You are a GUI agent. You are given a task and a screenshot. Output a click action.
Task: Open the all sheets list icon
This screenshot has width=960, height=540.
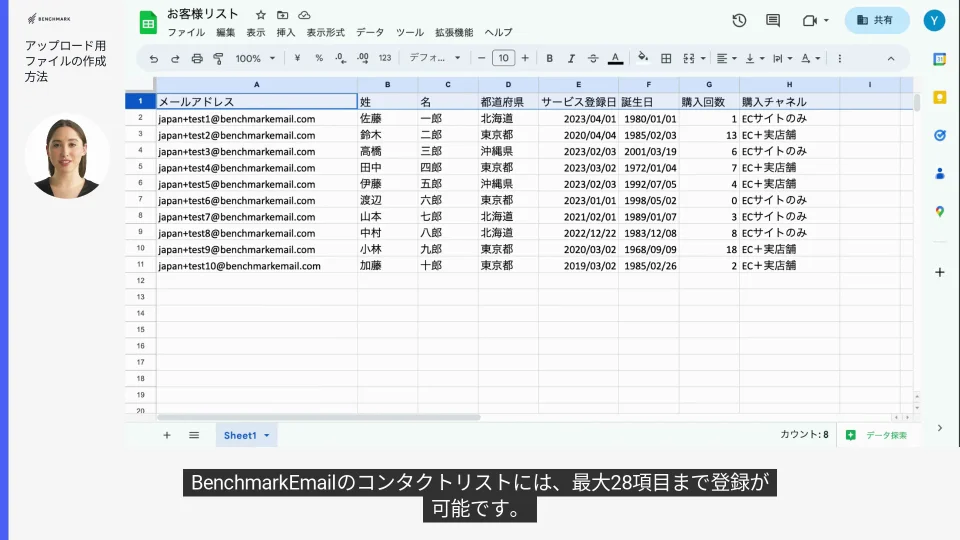pyautogui.click(x=194, y=435)
